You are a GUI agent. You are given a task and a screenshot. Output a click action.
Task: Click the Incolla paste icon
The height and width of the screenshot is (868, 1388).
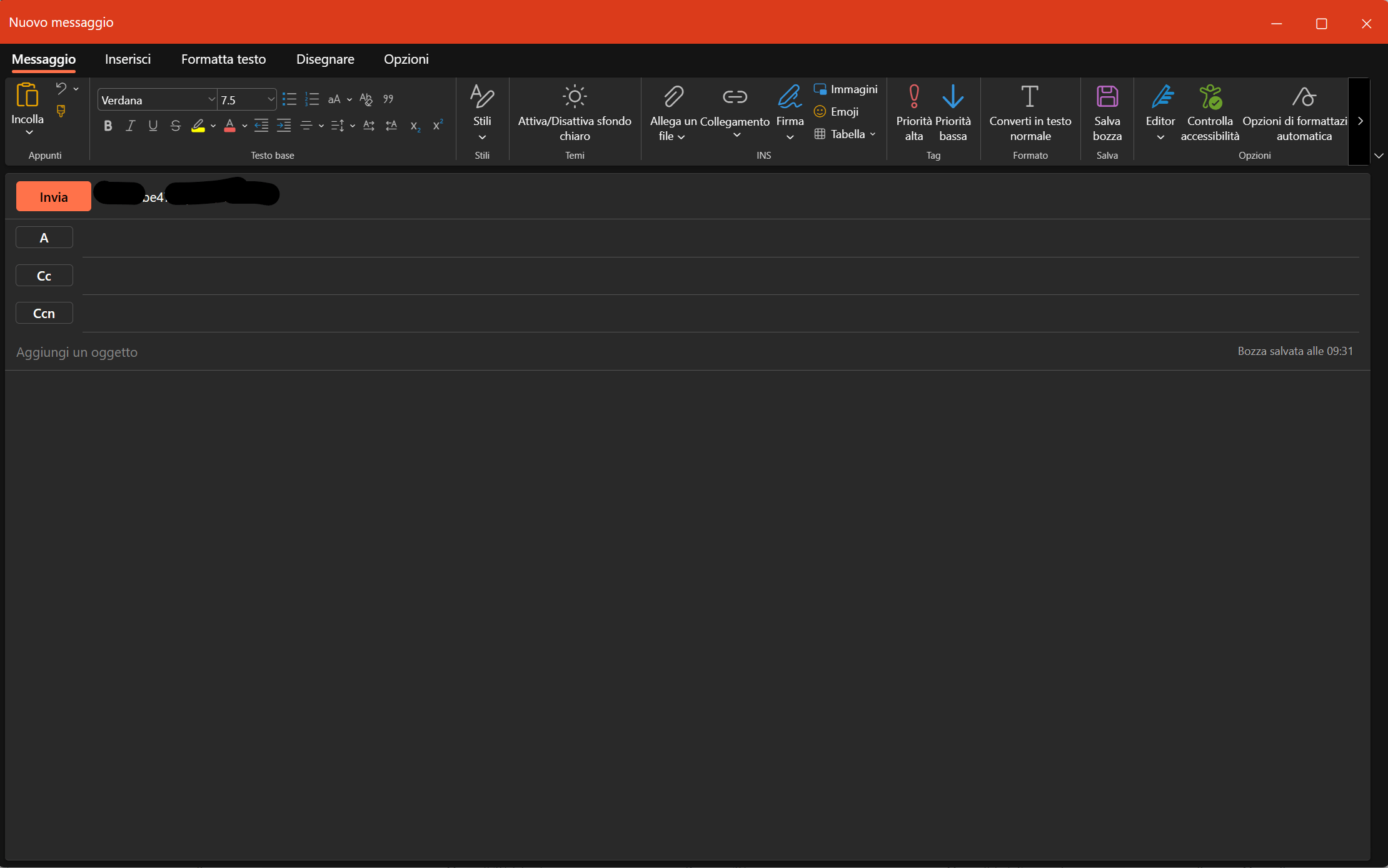(x=28, y=96)
